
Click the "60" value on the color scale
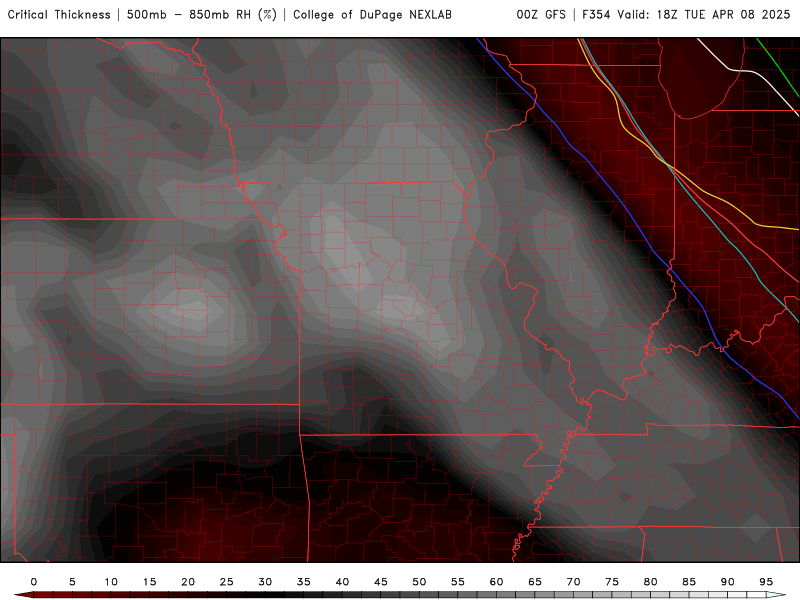tap(496, 582)
